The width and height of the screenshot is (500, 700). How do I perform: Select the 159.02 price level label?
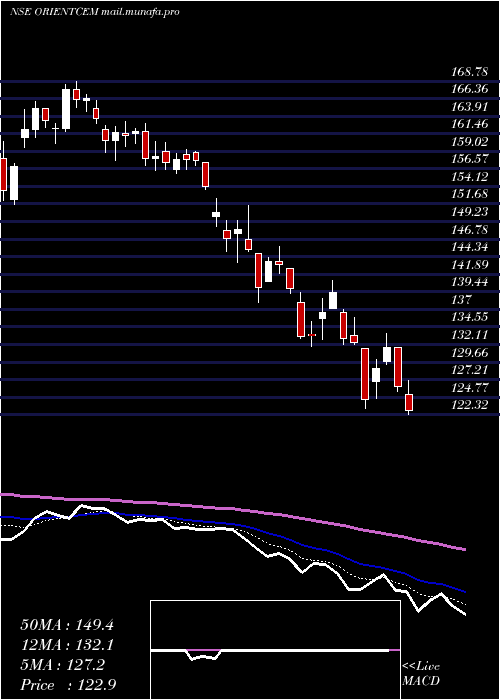pos(469,142)
